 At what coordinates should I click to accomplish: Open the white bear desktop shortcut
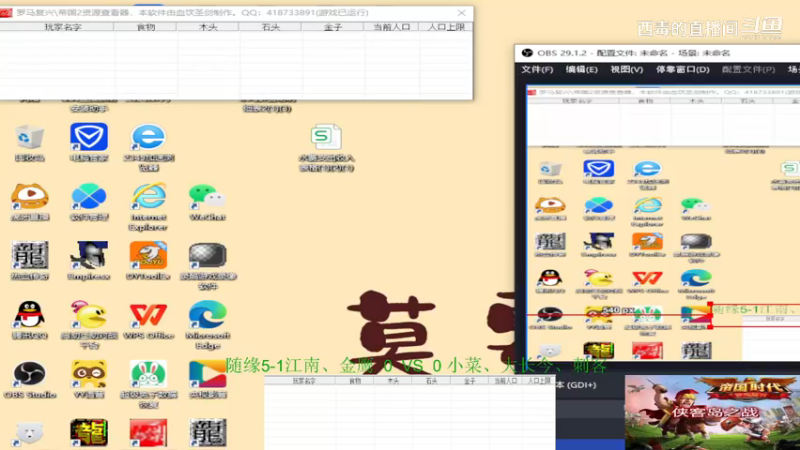pos(30,434)
